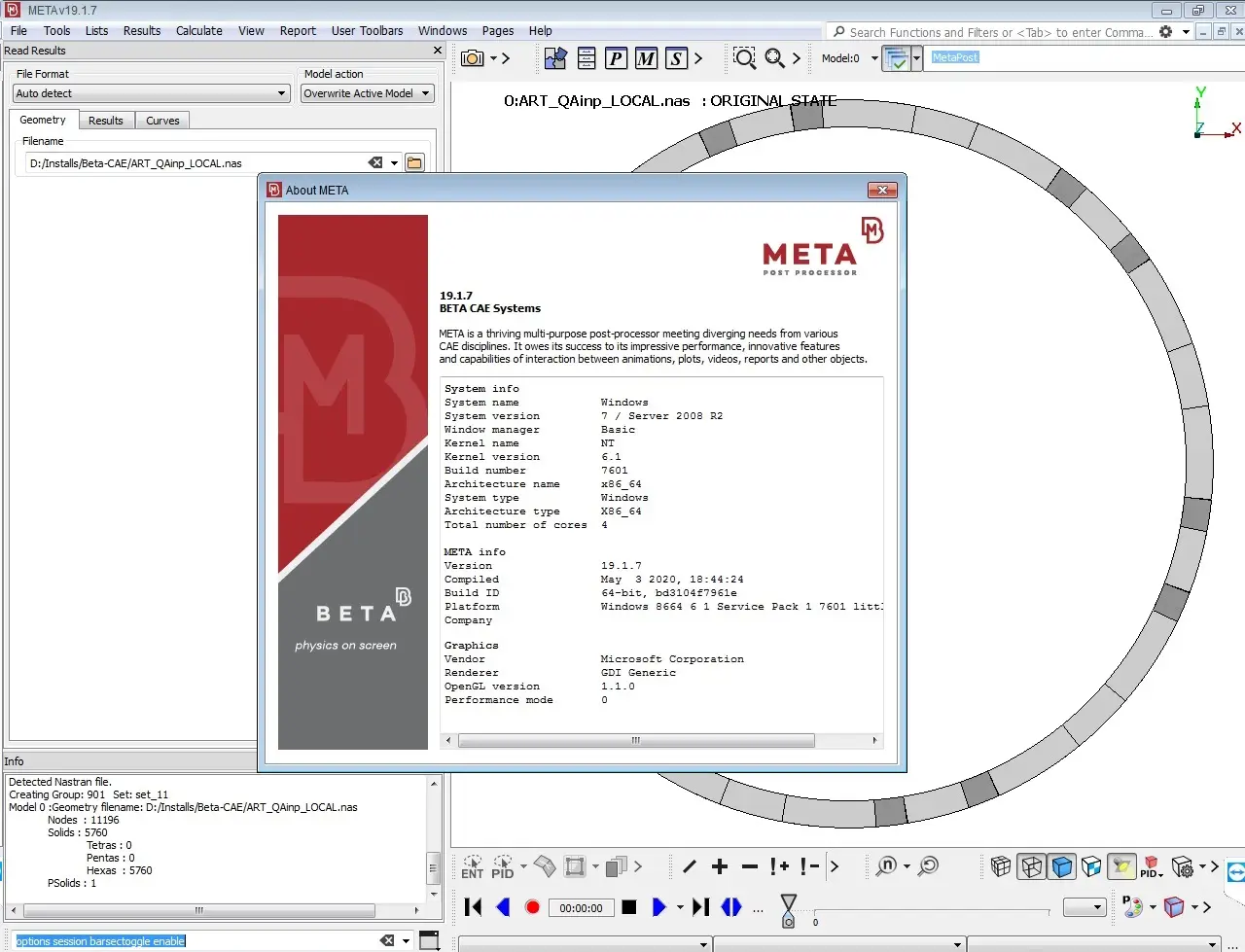
Task: Click the stop animation button
Action: pyautogui.click(x=629, y=907)
